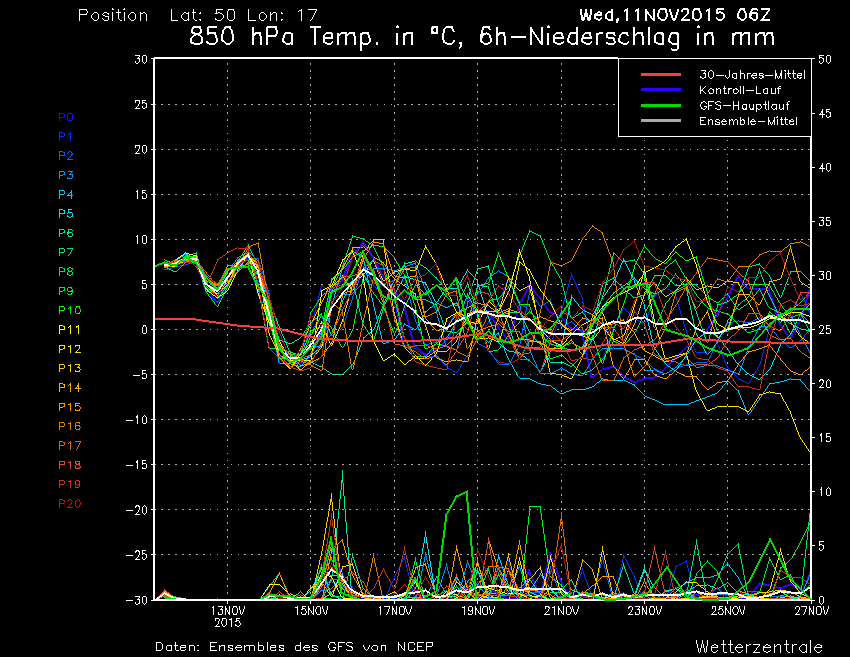Click the 15NOV date axis label
Viewport: 850px width, 657px height.
[x=311, y=611]
